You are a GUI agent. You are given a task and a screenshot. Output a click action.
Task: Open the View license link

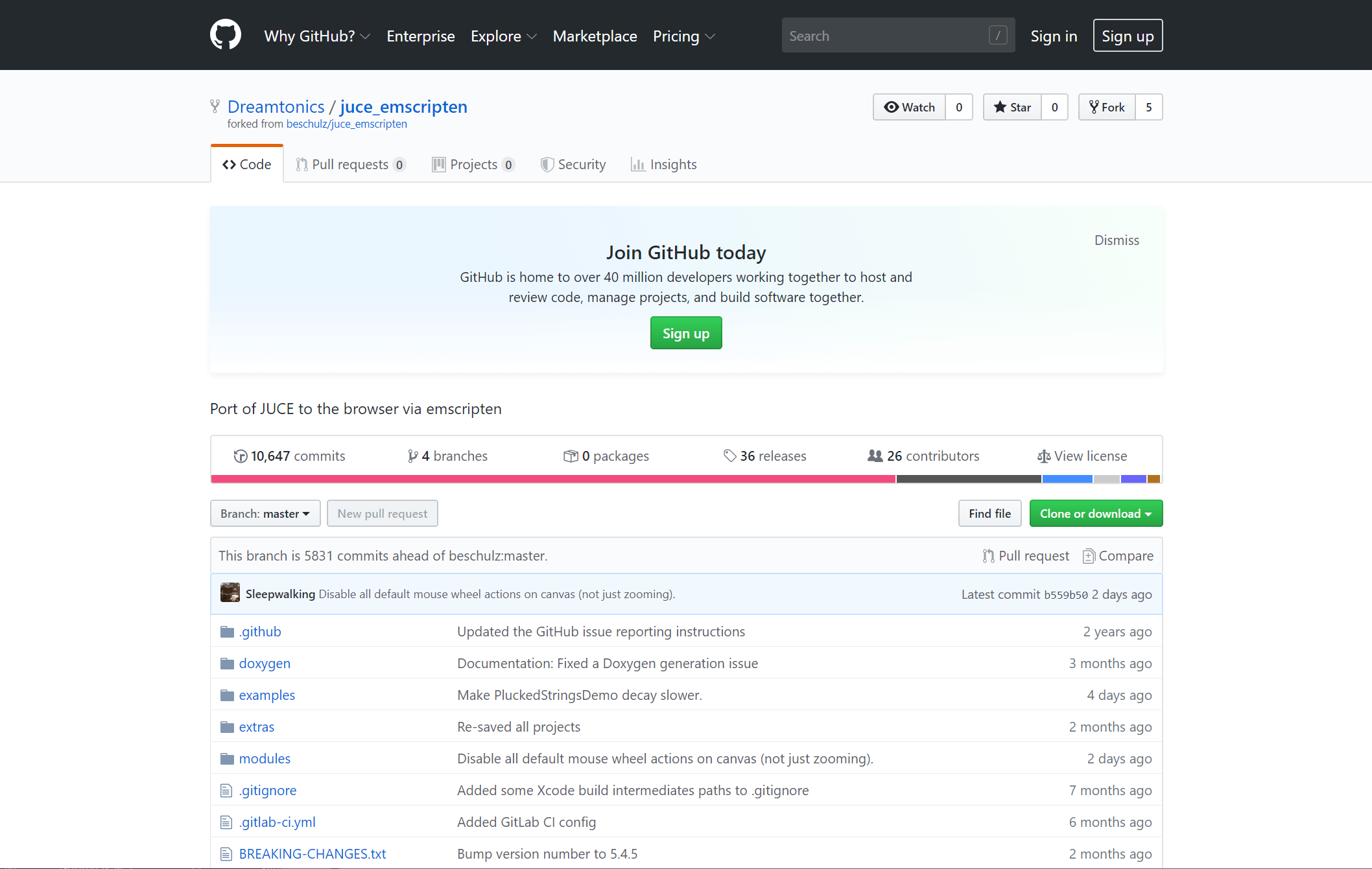pos(1082,456)
